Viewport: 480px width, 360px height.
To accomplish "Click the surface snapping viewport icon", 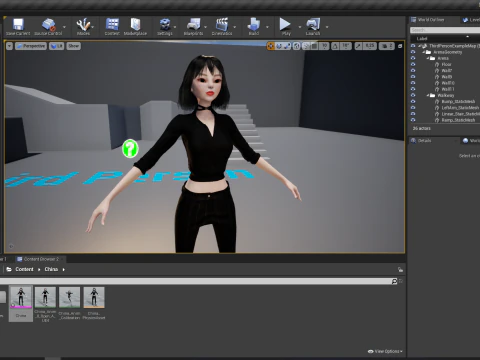I will pyautogui.click(x=306, y=46).
